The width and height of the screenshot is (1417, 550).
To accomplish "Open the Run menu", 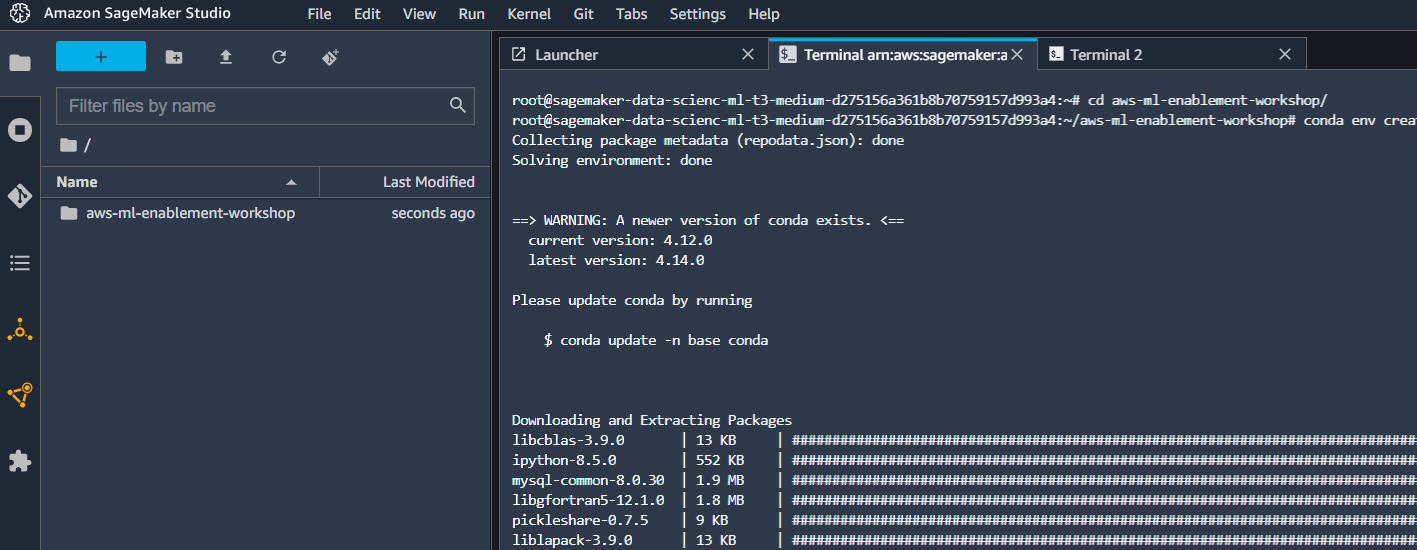I will click(472, 14).
